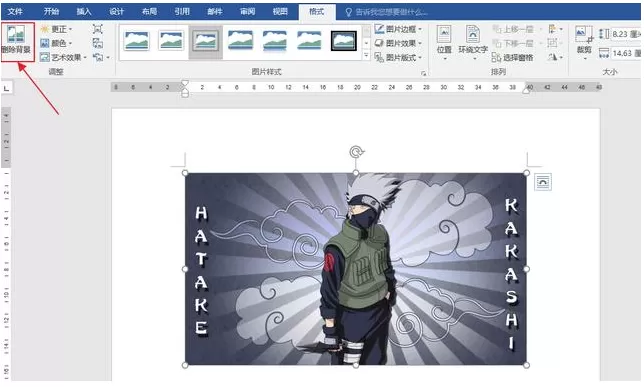Click the Layout Options icon beside the picture
The image size is (644, 387).
tap(543, 182)
